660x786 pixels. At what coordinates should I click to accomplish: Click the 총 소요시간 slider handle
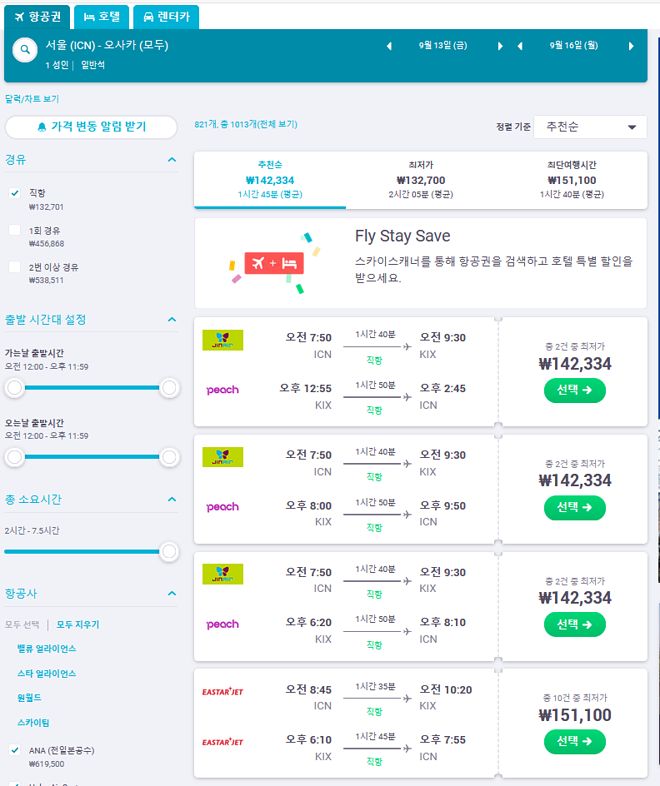[x=169, y=551]
